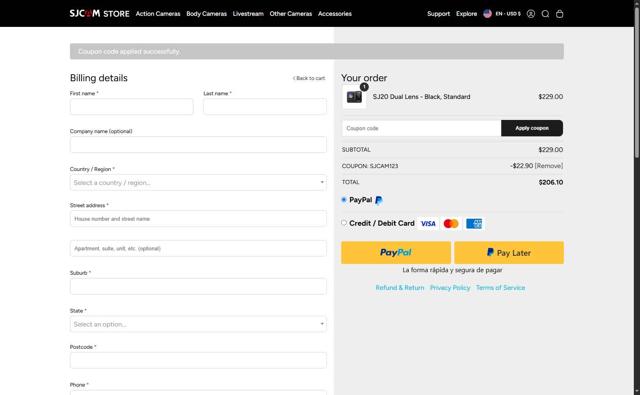
Task: Open the Other Cameras menu
Action: [291, 13]
